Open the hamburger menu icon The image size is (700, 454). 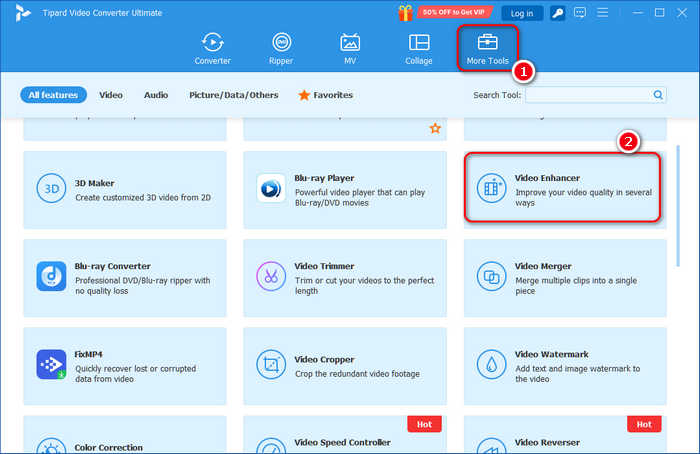pos(603,12)
